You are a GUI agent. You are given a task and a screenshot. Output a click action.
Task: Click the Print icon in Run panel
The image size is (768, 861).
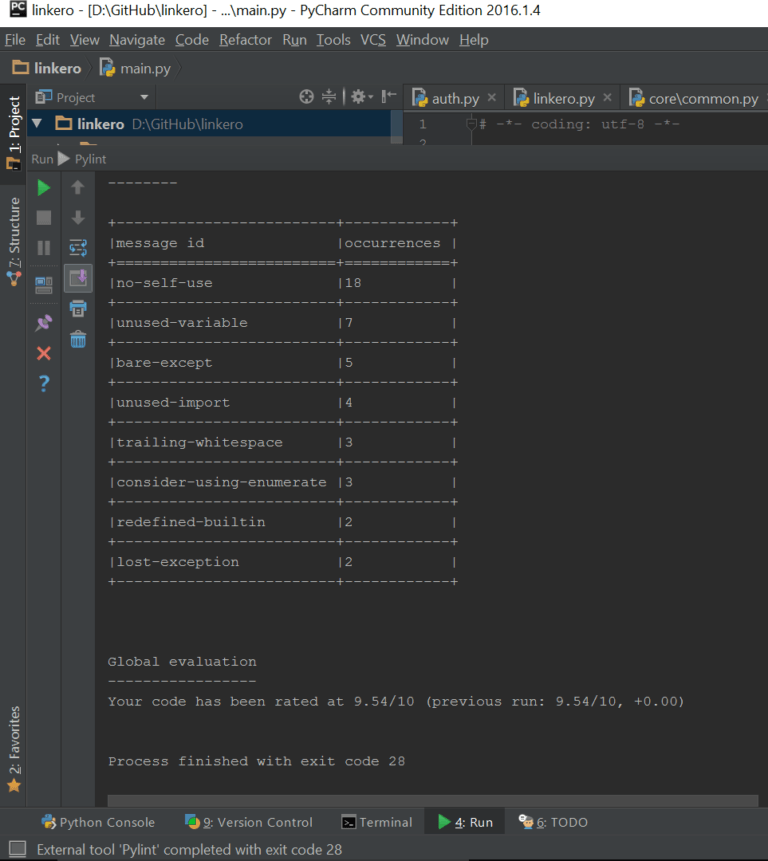pos(78,308)
